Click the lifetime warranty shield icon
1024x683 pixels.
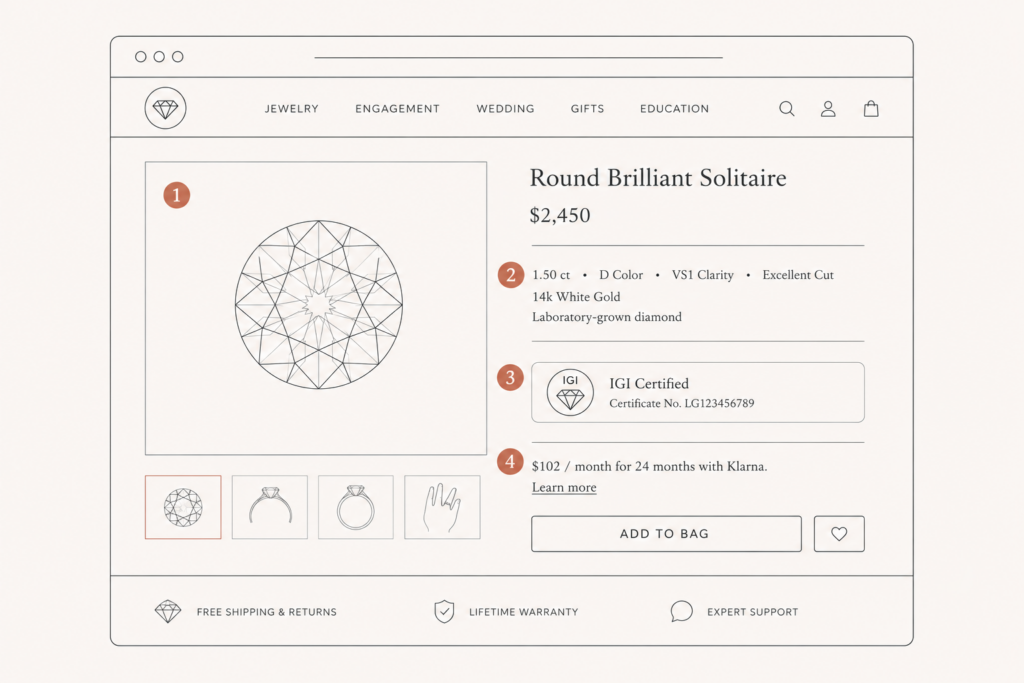click(x=444, y=611)
